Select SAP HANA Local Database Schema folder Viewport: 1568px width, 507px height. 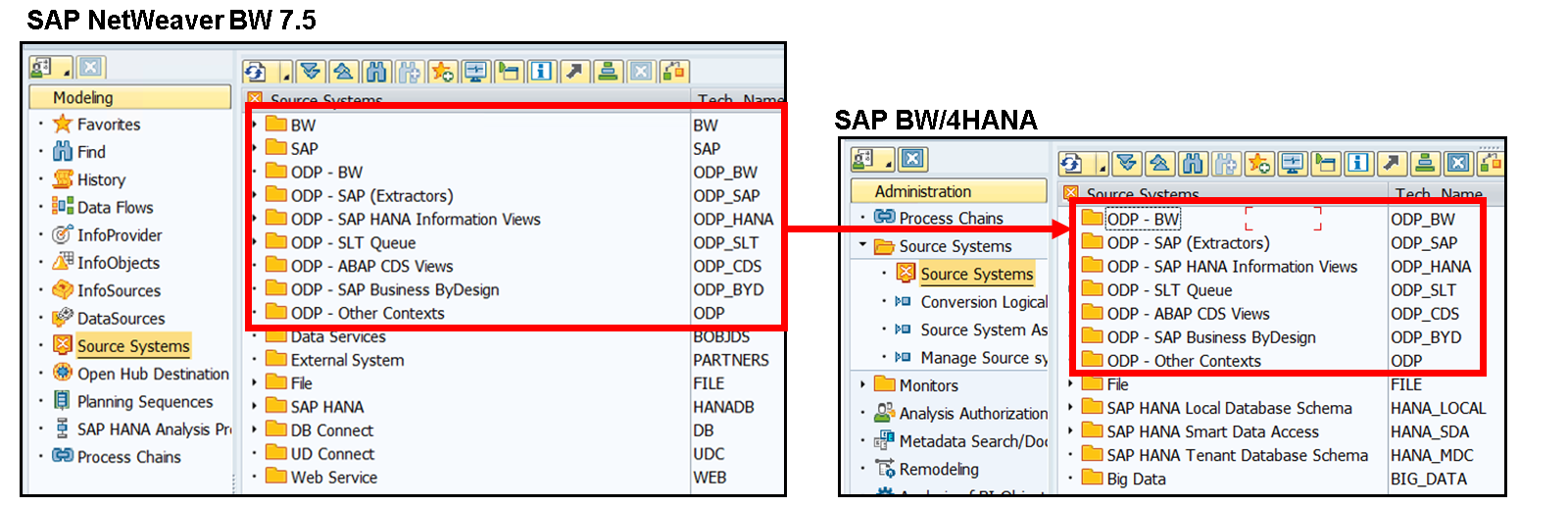pyautogui.click(x=1217, y=408)
